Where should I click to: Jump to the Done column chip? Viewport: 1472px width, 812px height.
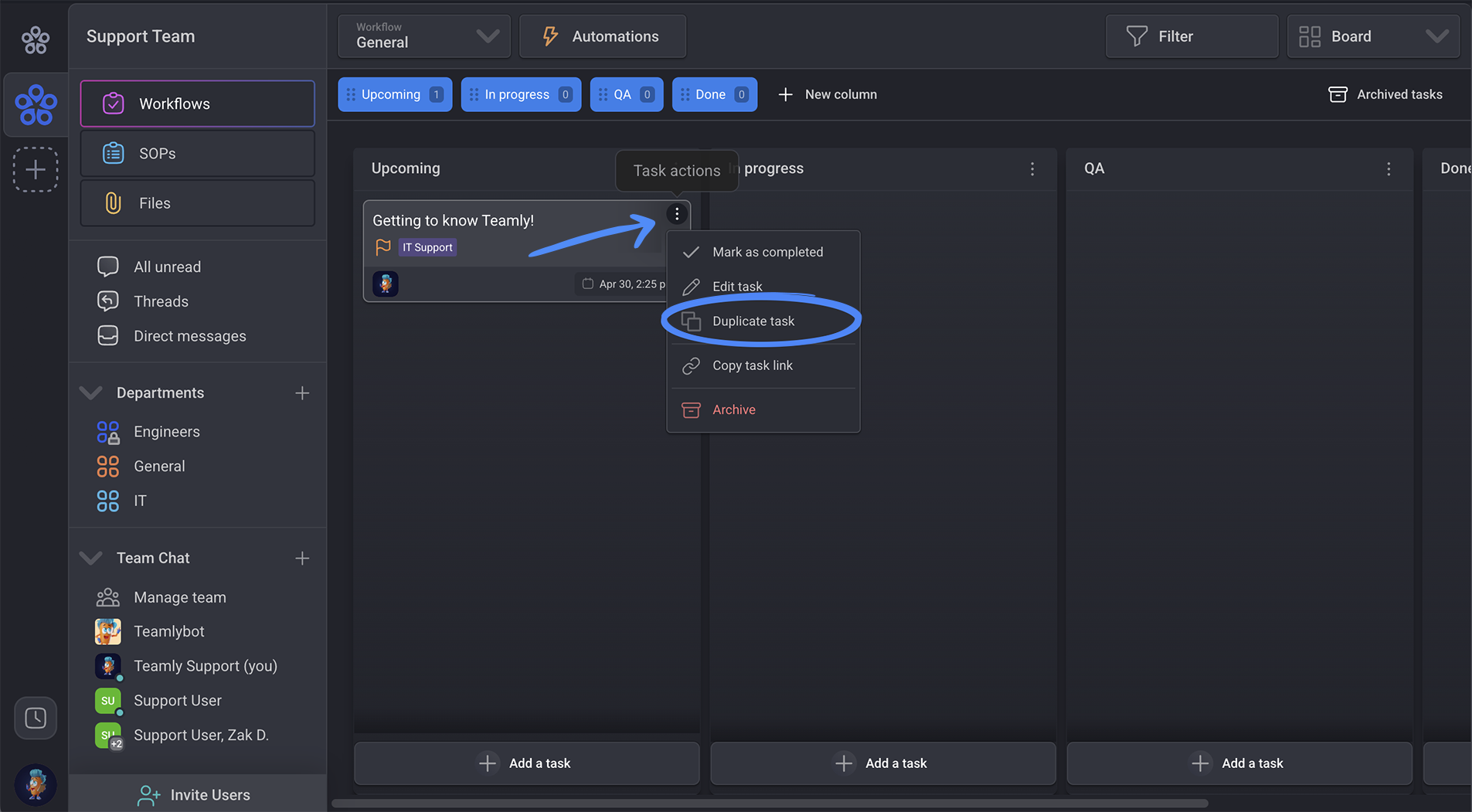[x=715, y=94]
